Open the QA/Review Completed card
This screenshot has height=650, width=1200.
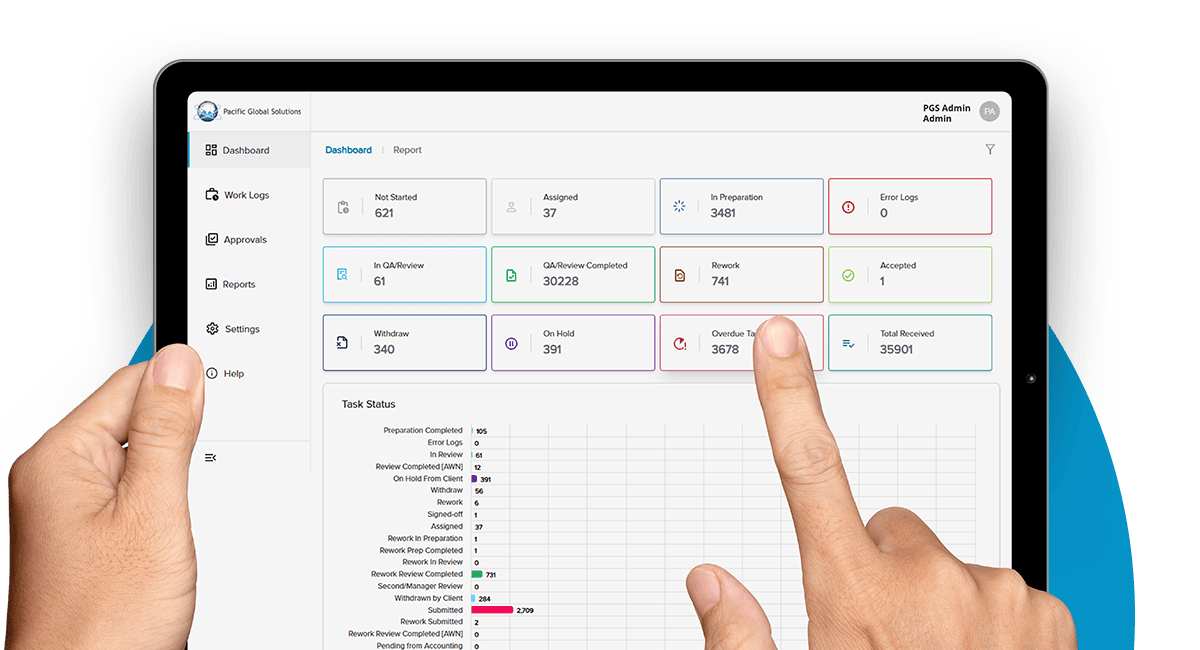pos(573,274)
